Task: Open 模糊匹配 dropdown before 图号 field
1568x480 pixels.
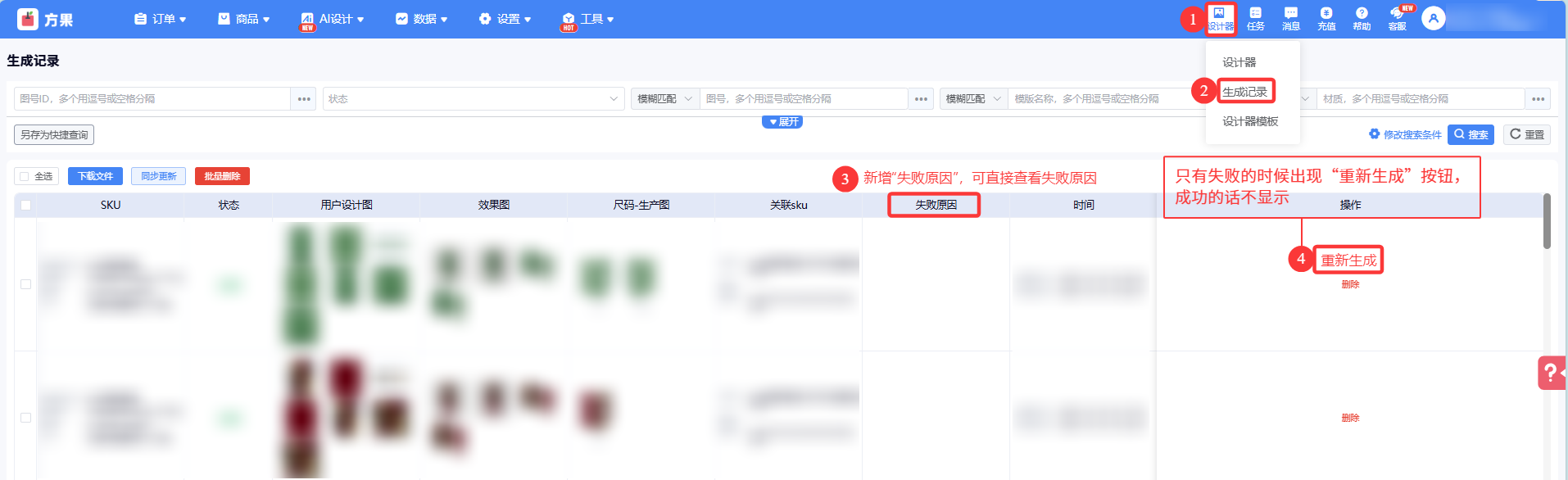Action: [665, 99]
